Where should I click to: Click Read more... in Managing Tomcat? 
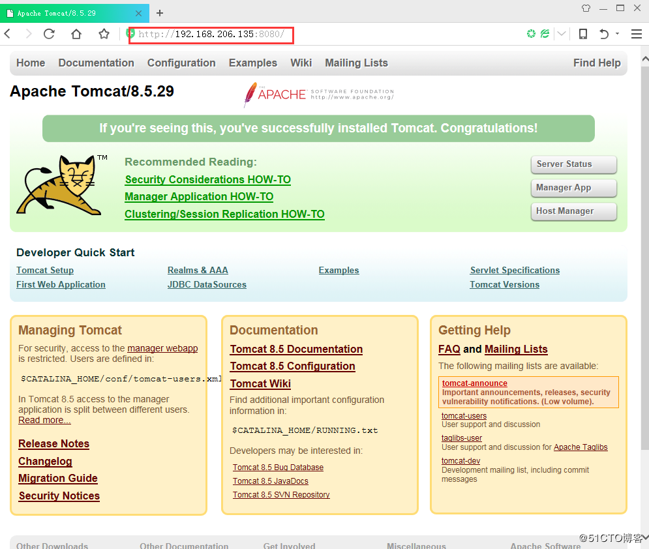tap(44, 420)
